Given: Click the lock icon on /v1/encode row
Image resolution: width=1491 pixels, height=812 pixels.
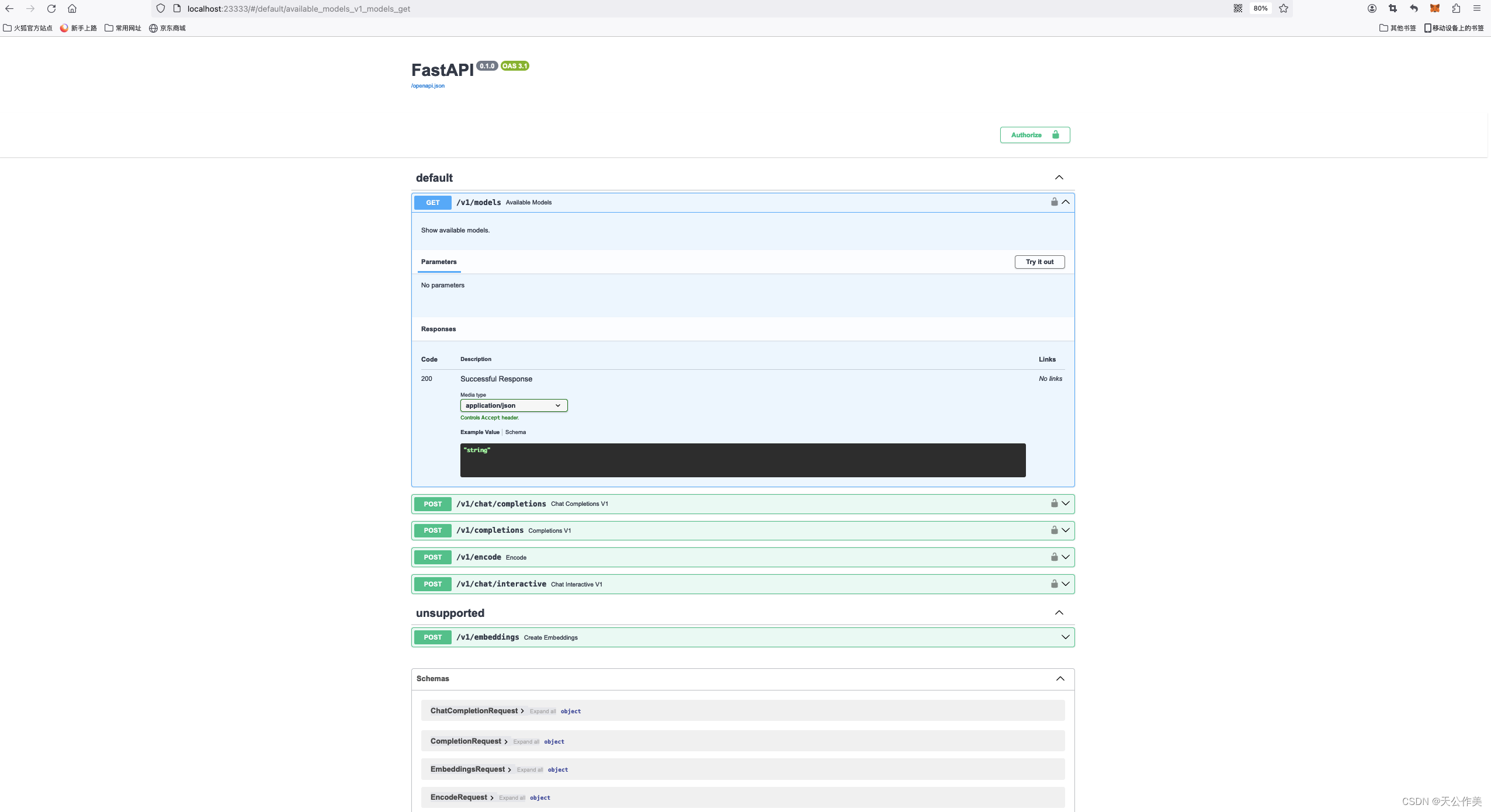Looking at the screenshot, I should coord(1055,557).
